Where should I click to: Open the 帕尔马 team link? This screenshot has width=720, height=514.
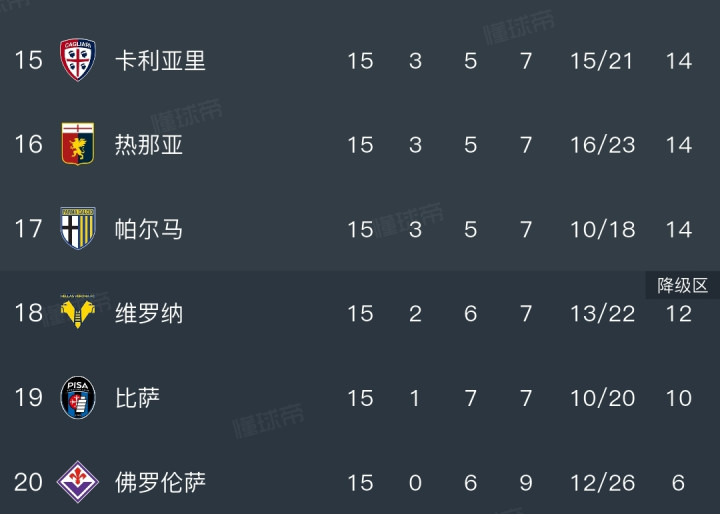point(149,229)
